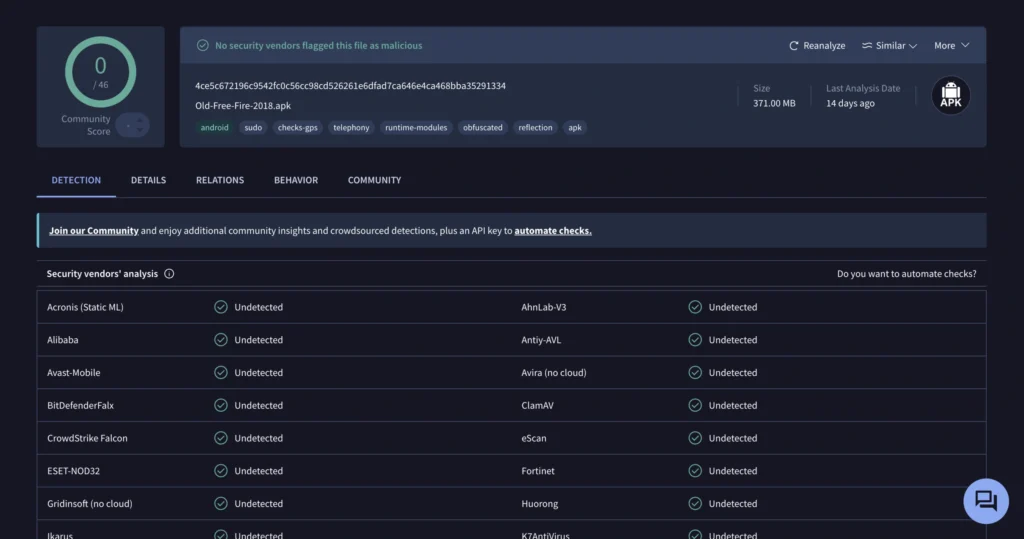Open the COMMUNITY tab
Image resolution: width=1024 pixels, height=539 pixels.
[374, 180]
